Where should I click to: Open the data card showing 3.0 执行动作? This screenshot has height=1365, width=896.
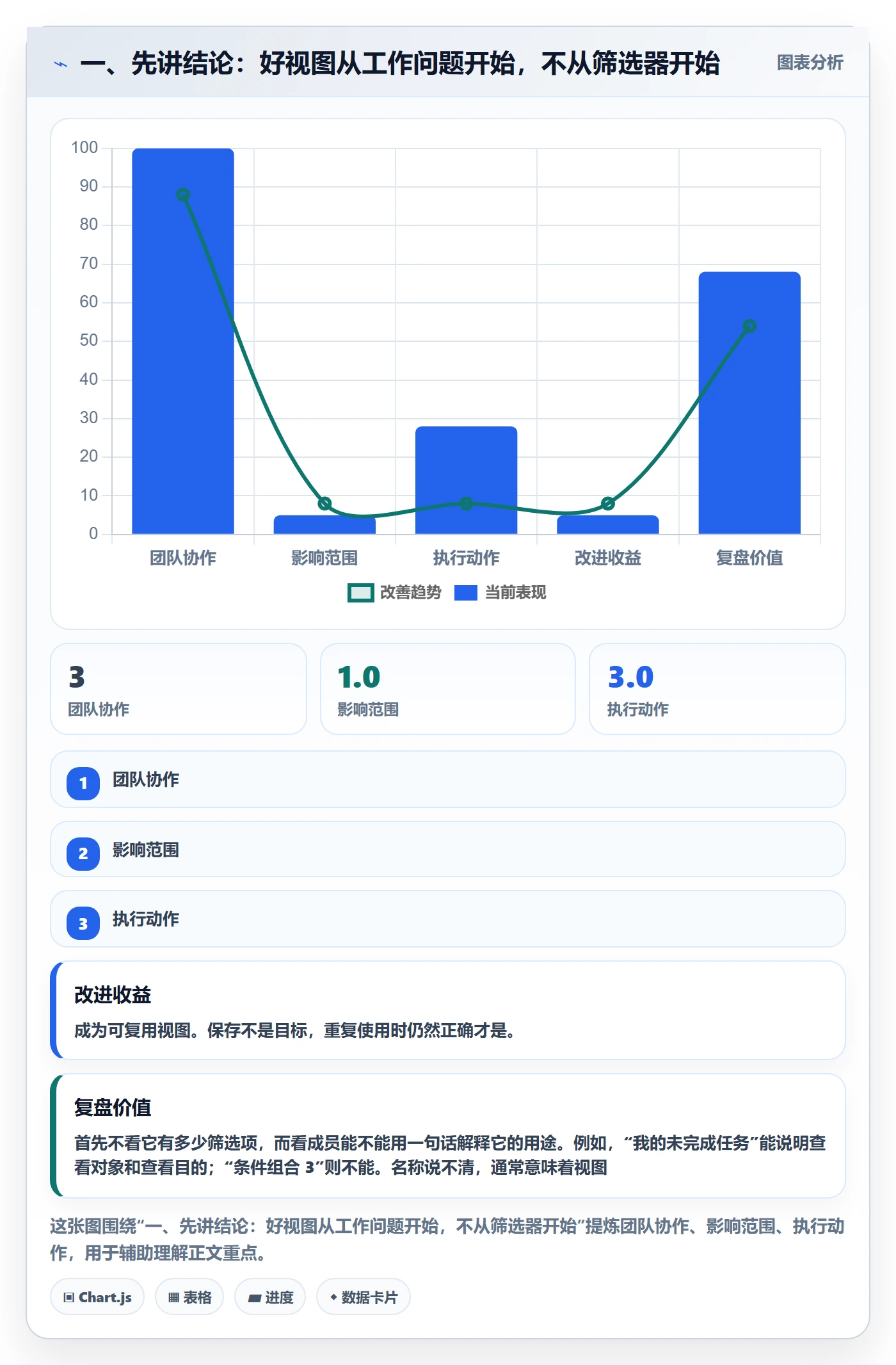pos(717,689)
